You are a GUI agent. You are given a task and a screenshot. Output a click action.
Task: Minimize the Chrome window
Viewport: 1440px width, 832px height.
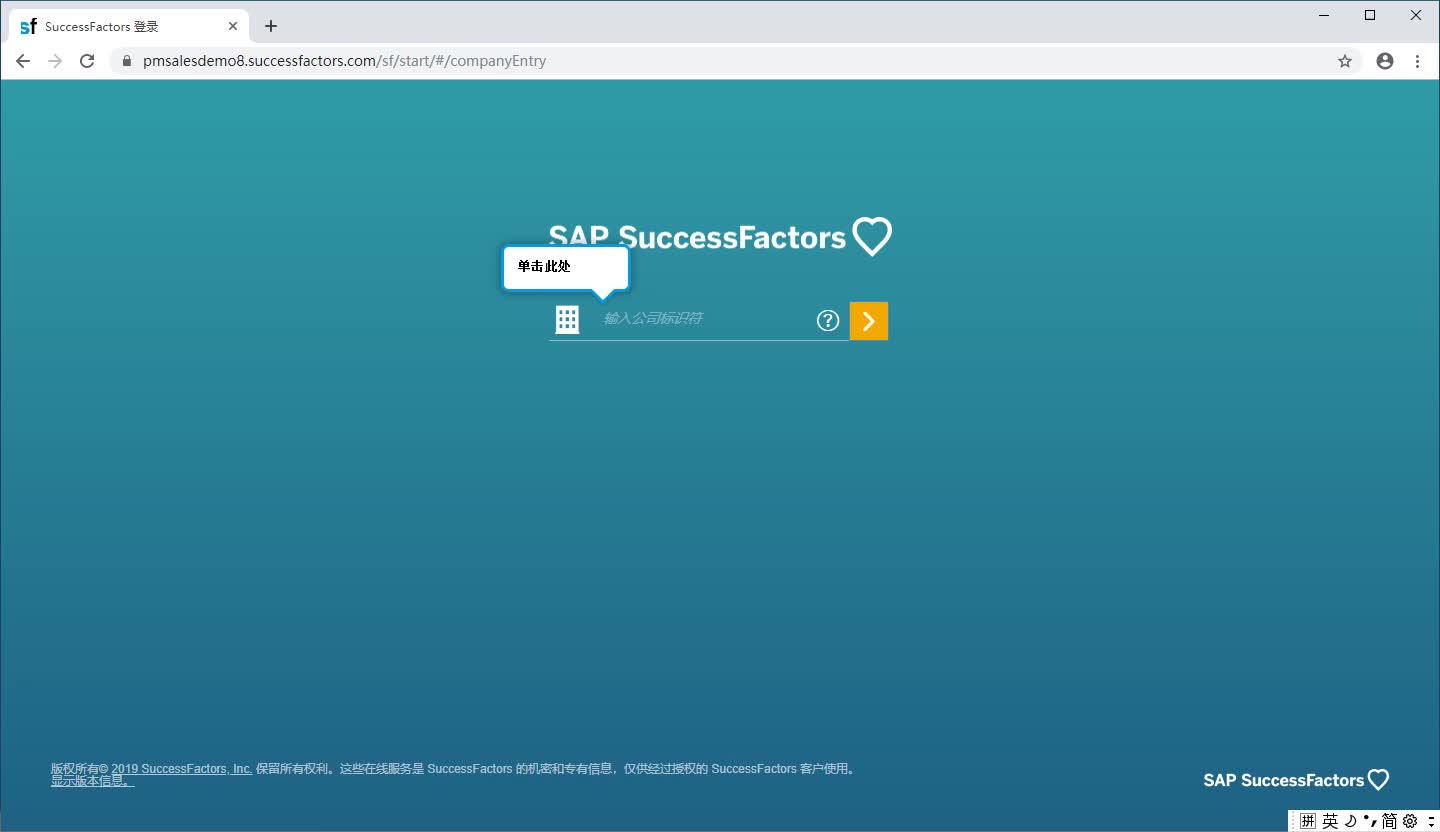pos(1325,15)
